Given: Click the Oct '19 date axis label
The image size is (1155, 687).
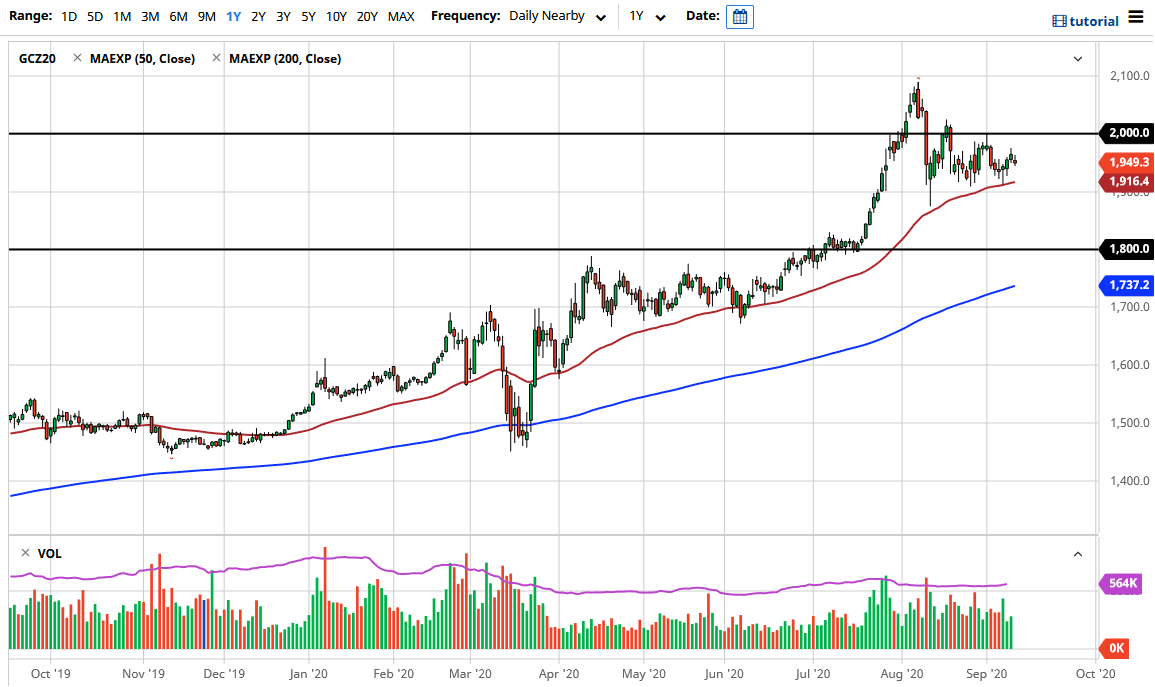Looking at the screenshot, I should (51, 674).
